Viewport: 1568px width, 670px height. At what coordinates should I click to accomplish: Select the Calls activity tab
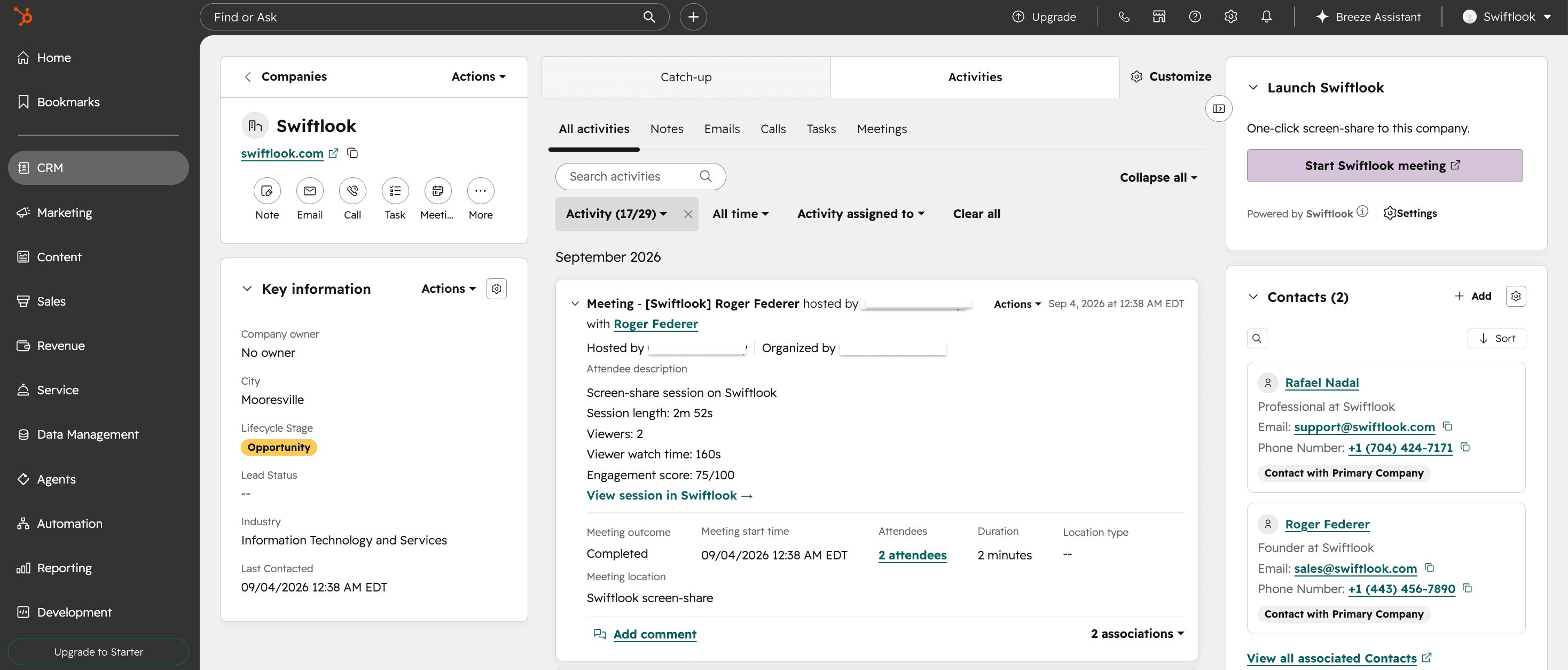click(773, 129)
